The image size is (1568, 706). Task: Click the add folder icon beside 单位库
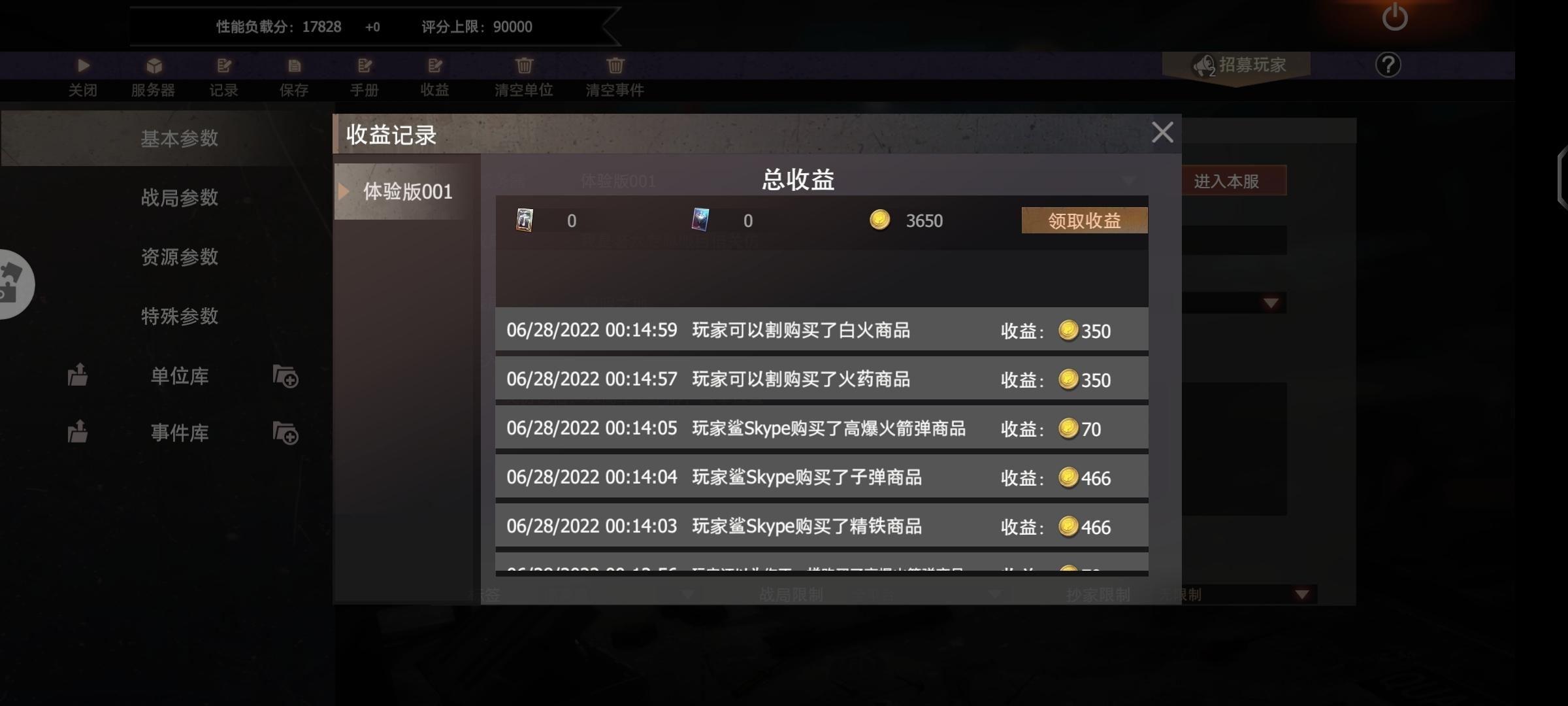pos(286,377)
